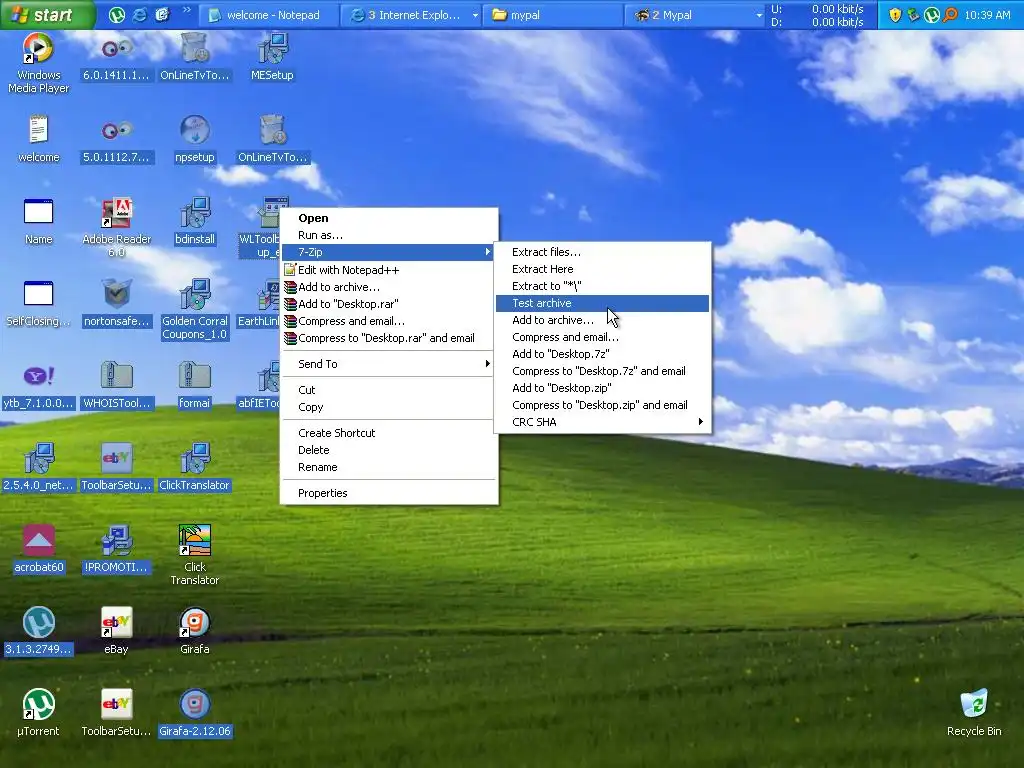This screenshot has width=1024, height=768.
Task: Choose Test archive in 7-Zip submenu
Action: point(602,303)
